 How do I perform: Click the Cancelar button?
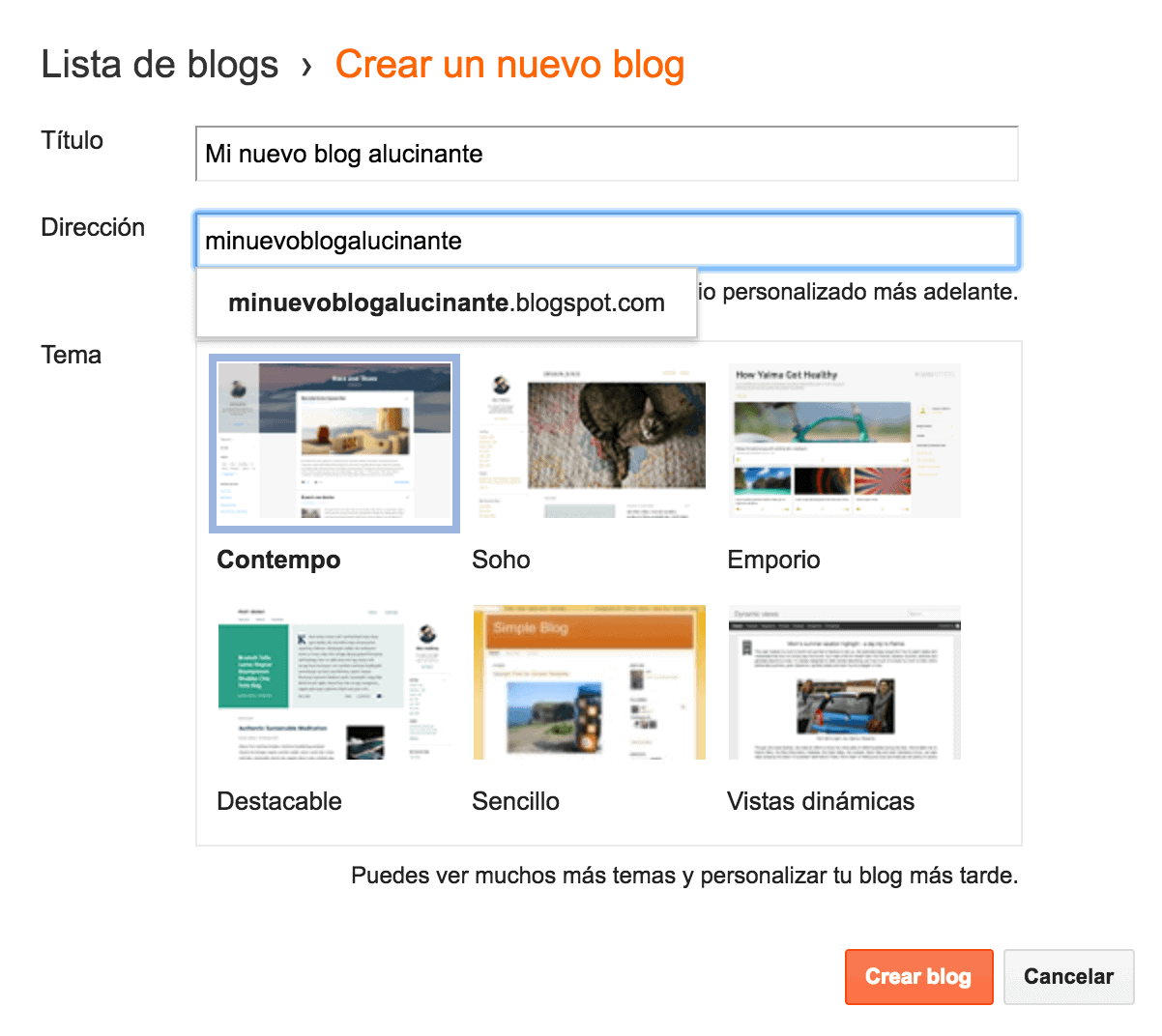(x=1068, y=976)
